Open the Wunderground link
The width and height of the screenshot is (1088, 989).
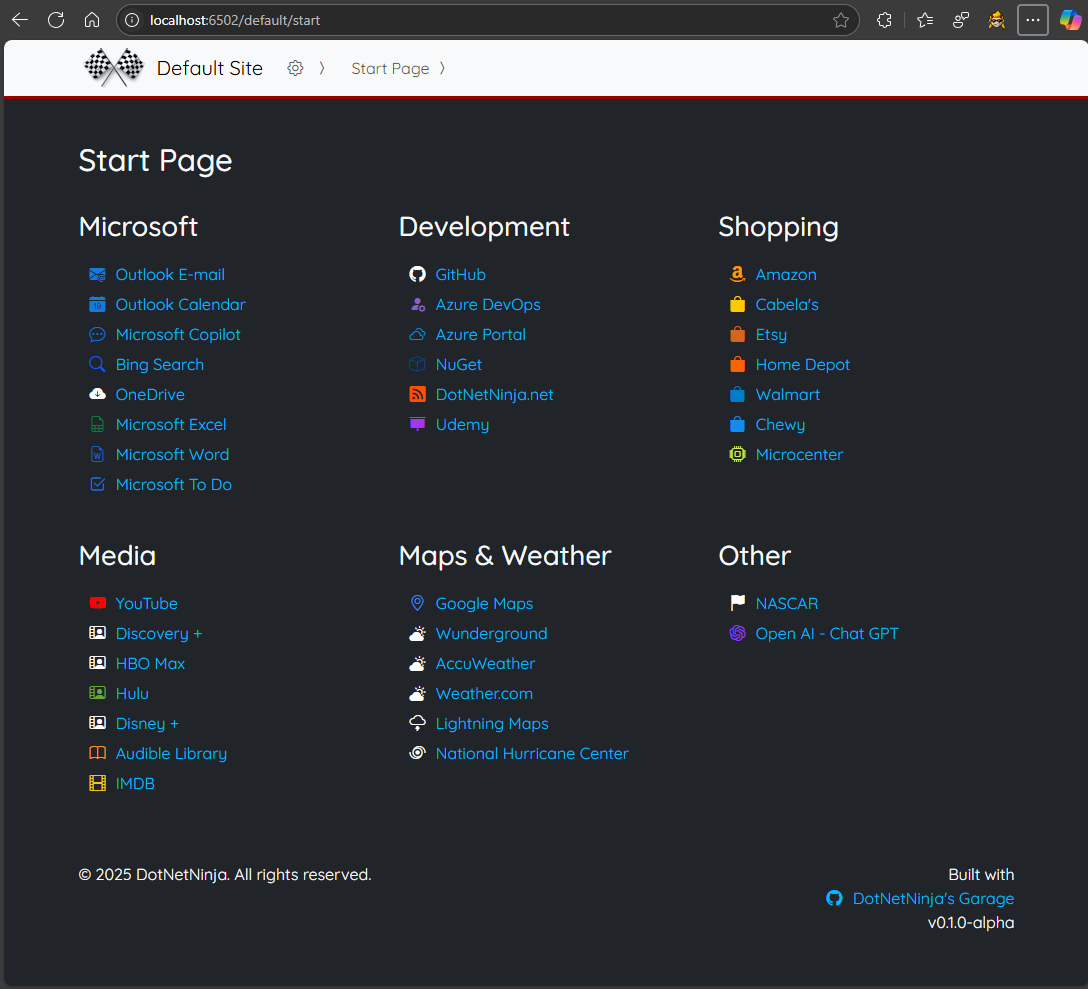click(491, 634)
